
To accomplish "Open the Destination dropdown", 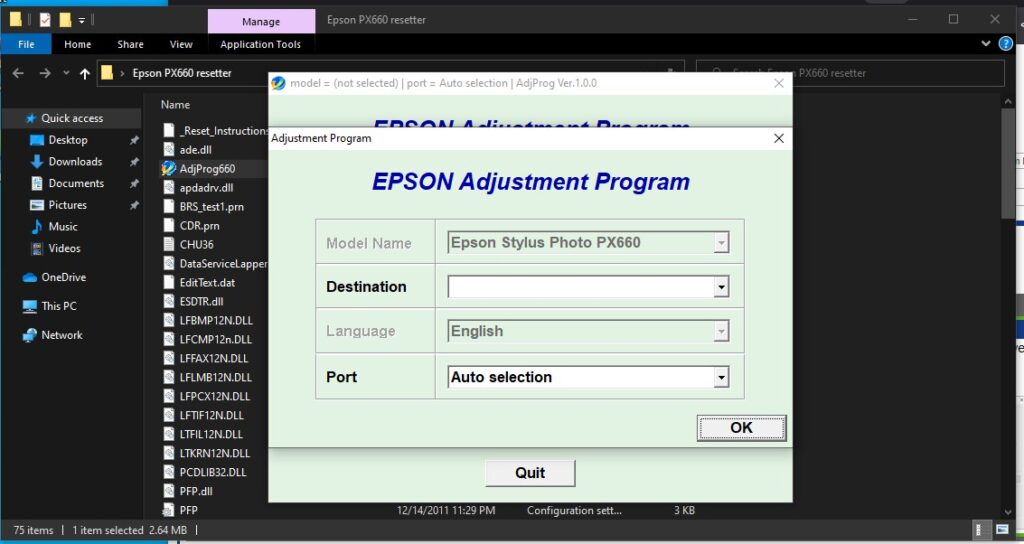I will (721, 287).
